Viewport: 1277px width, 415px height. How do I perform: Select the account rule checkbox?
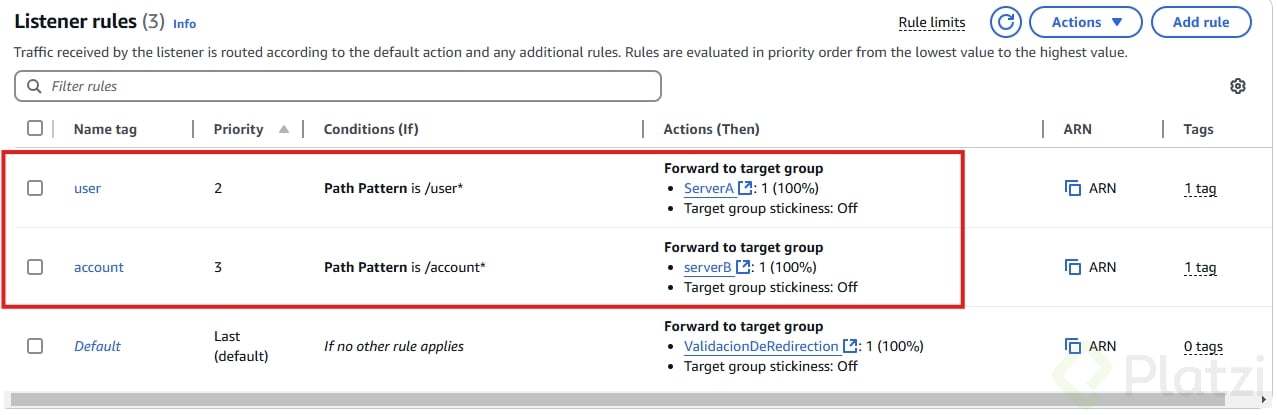tap(35, 267)
